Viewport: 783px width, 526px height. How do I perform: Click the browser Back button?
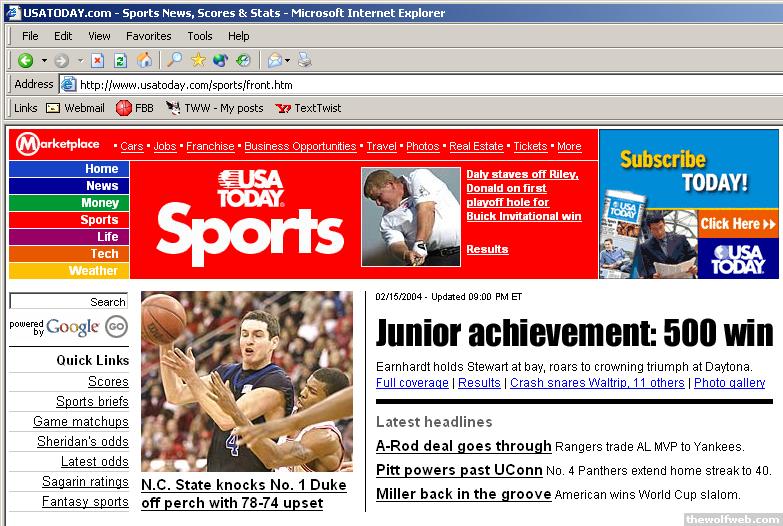(26, 61)
